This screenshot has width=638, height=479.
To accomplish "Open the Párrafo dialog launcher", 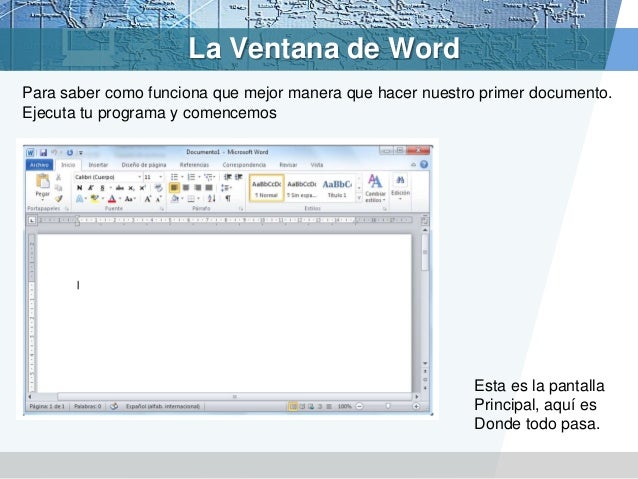I will tap(241, 209).
